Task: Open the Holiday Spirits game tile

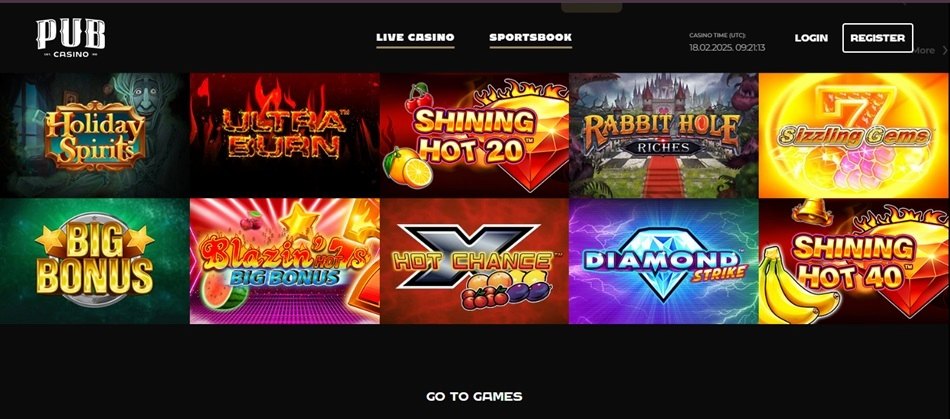Action: pyautogui.click(x=95, y=135)
